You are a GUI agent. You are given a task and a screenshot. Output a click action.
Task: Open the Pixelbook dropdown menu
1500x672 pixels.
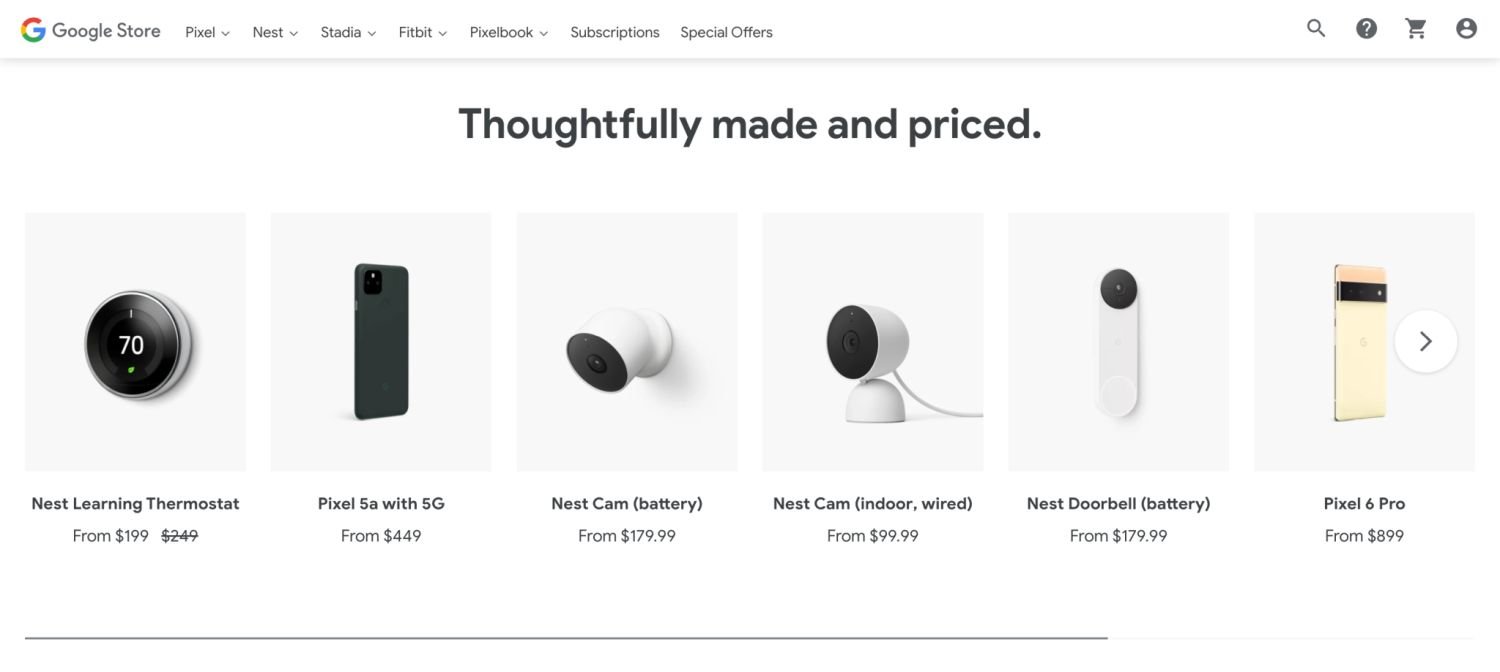(509, 32)
